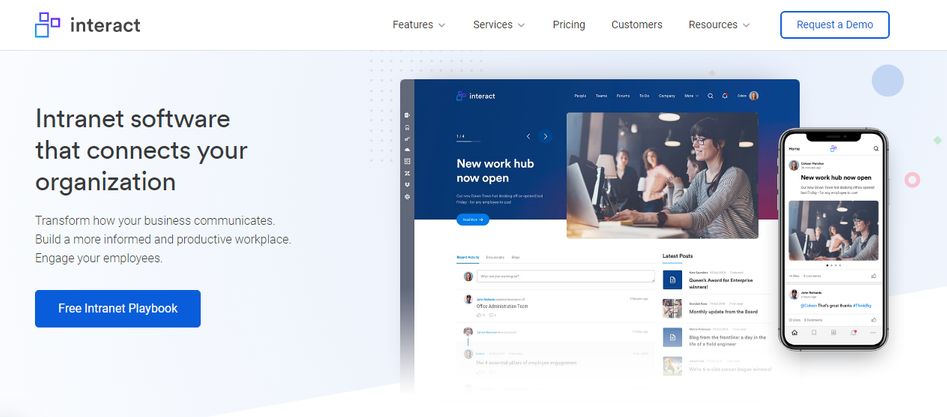Click the more dots in phone bottom bar
This screenshot has width=947, height=417.
pyautogui.click(x=873, y=332)
